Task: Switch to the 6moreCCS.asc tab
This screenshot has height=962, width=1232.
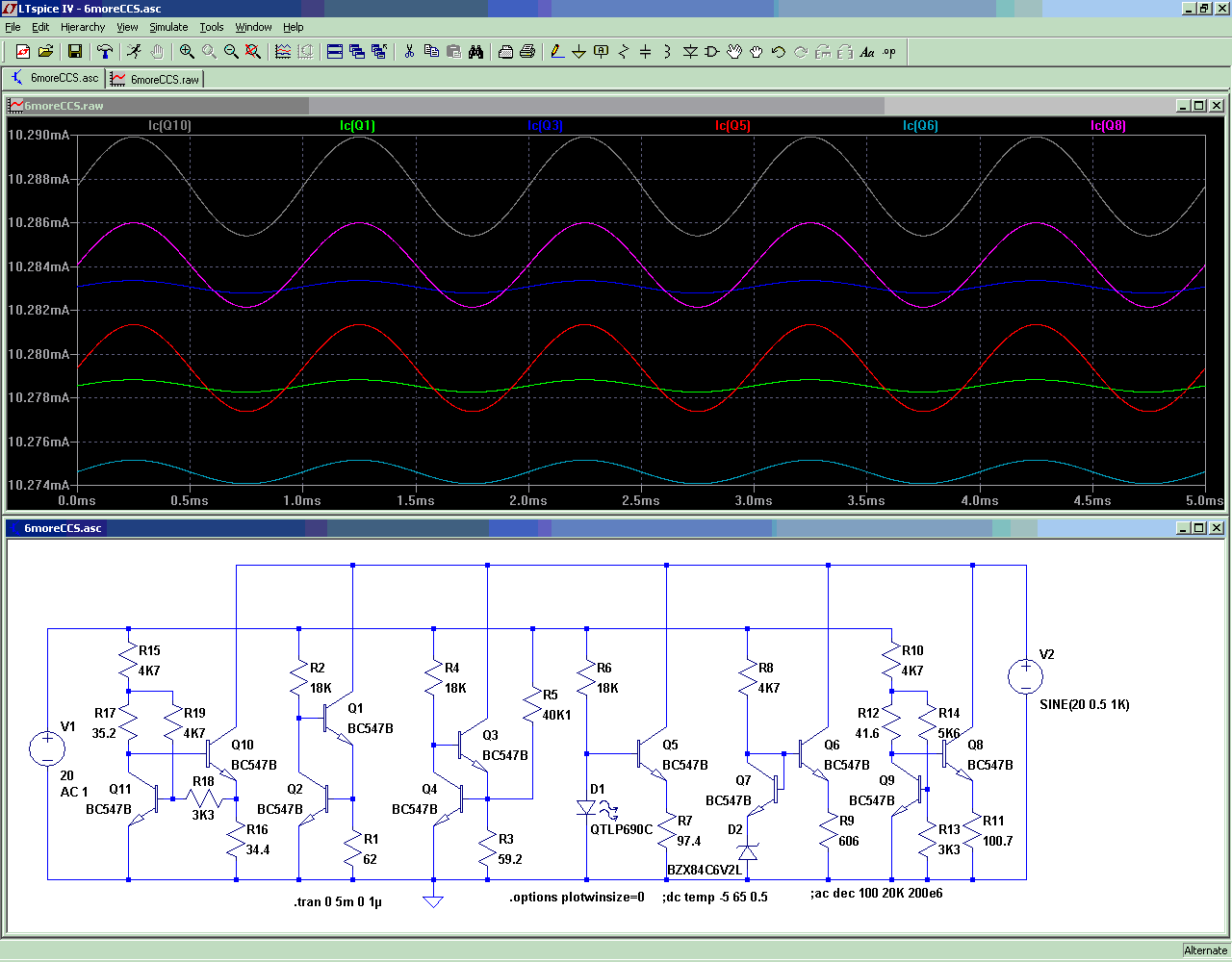Action: [x=54, y=78]
